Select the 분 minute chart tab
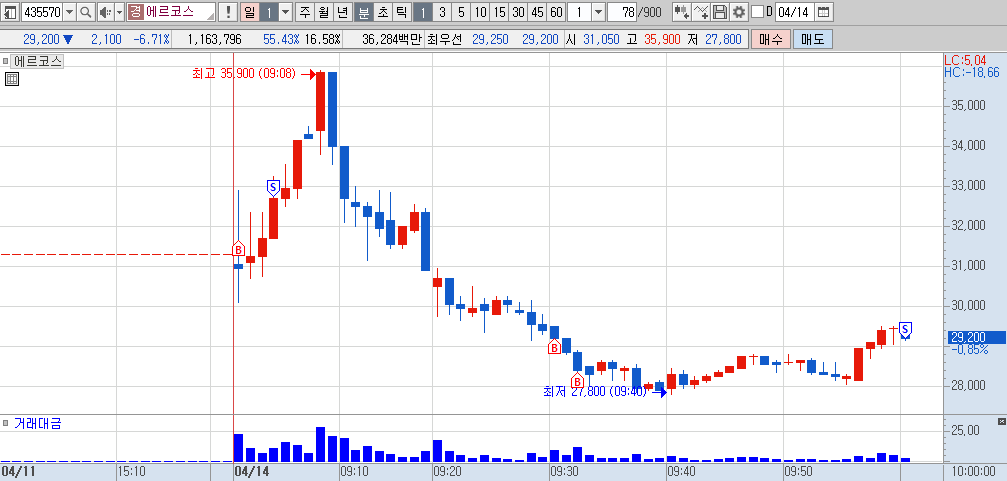Viewport: 1007px width, 481px height. [x=364, y=12]
